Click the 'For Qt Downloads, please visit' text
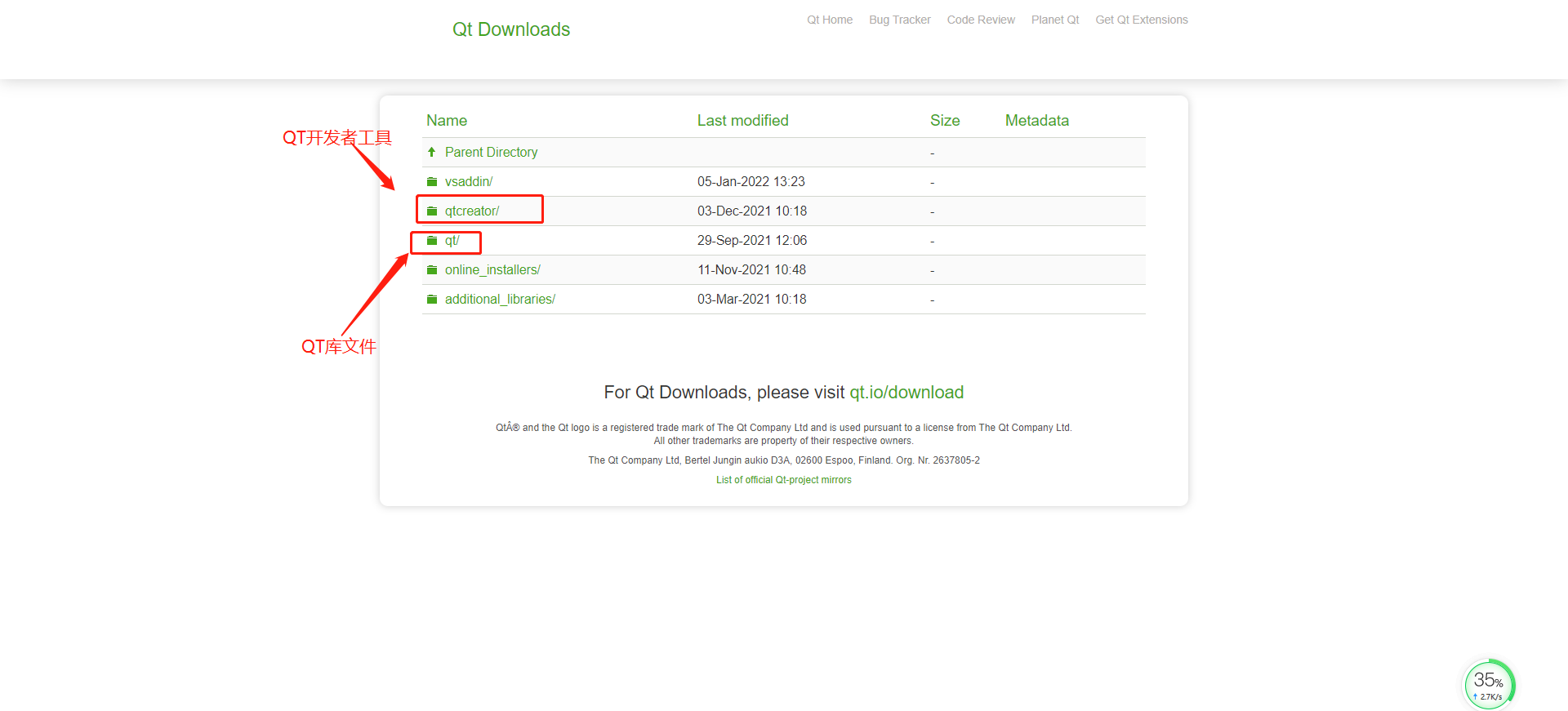Screen dimensions: 1568x711 (724, 392)
